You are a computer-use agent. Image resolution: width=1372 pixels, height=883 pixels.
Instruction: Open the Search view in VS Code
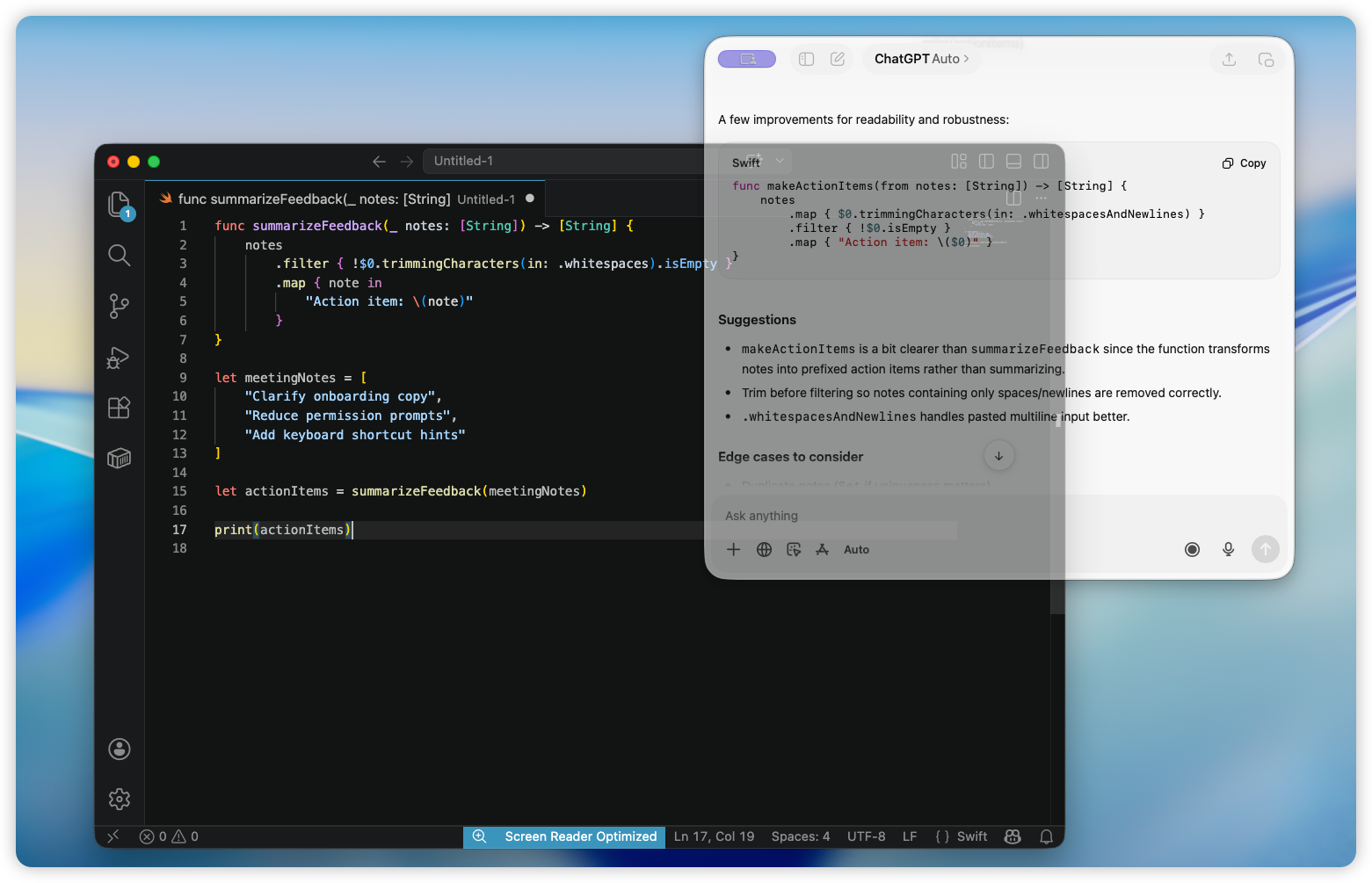coord(119,256)
